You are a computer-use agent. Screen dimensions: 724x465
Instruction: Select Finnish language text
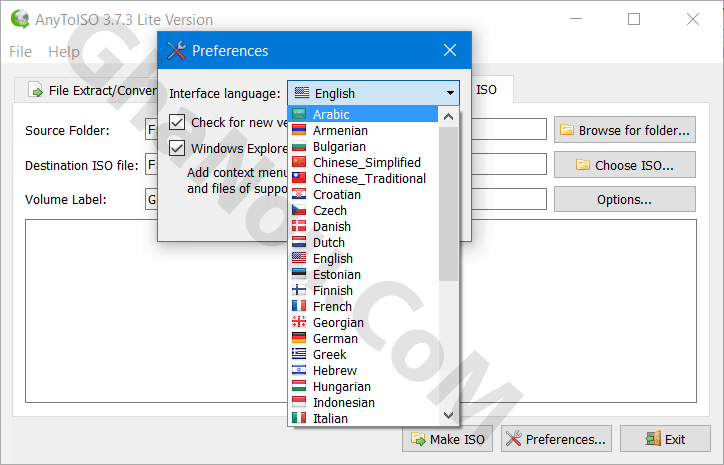point(333,290)
